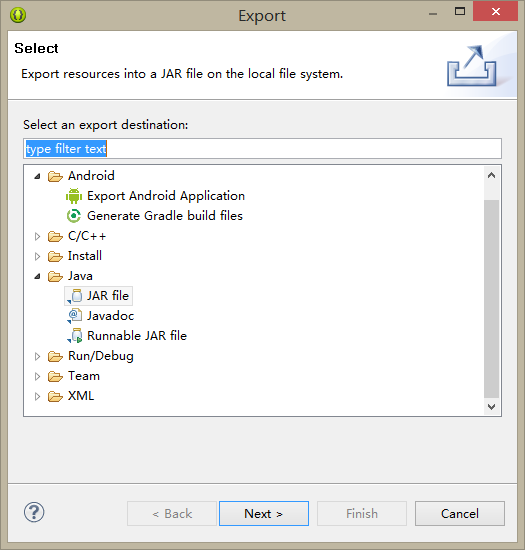Collapse the Android tree node
The height and width of the screenshot is (550, 525).
(38, 176)
